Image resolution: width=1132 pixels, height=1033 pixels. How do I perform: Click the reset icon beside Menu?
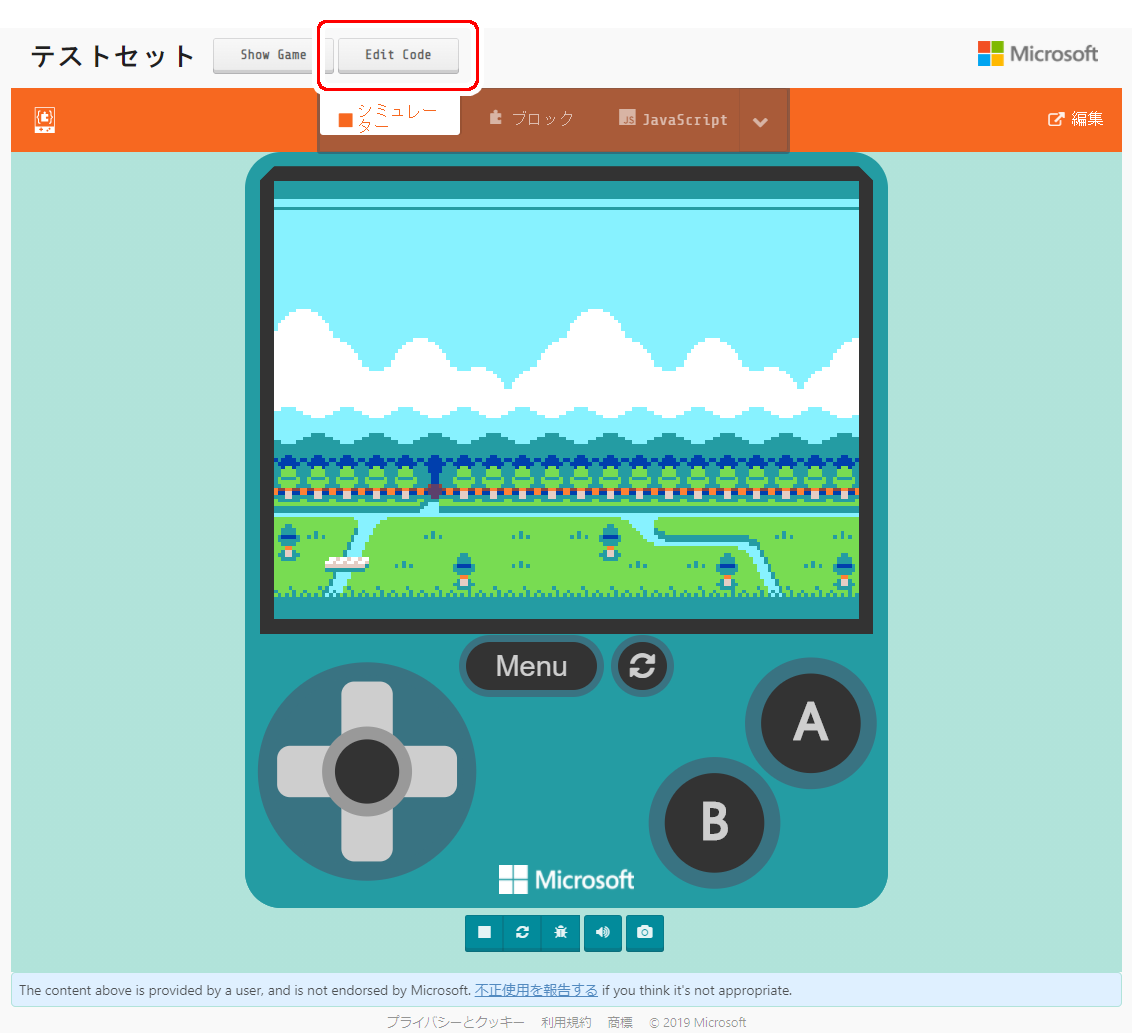[642, 666]
